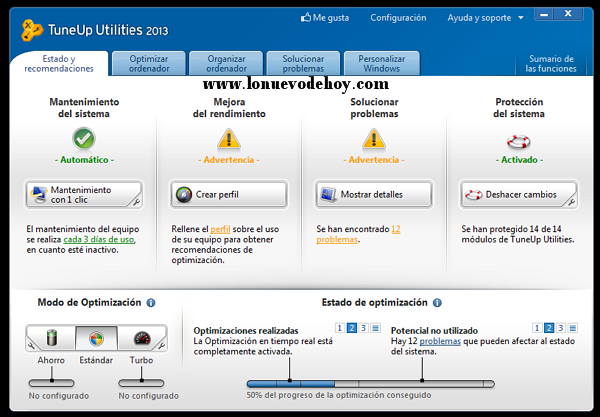Select Turbo speedometer mode
Viewport: 600px width, 417px height.
click(x=142, y=338)
